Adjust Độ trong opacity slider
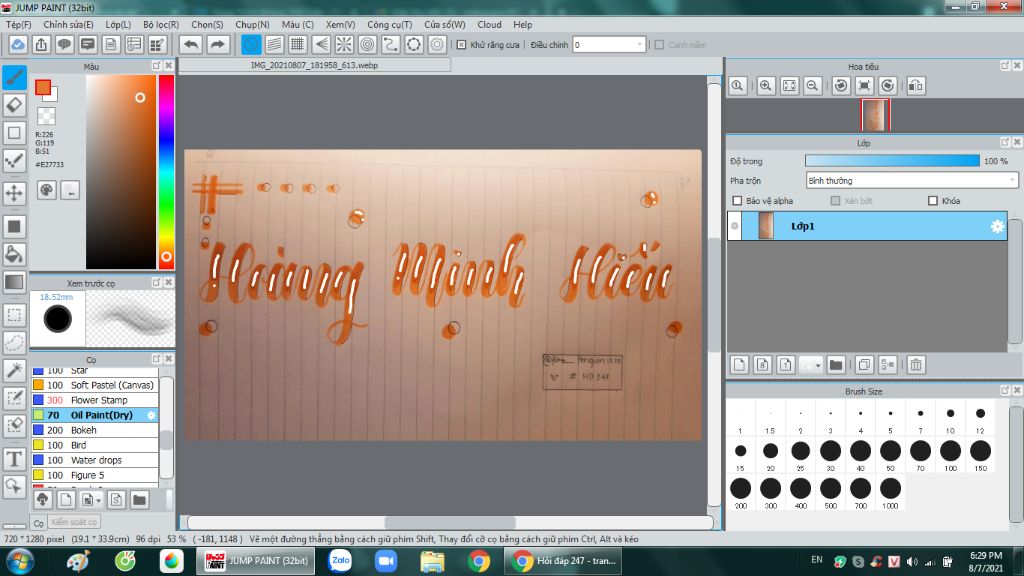Image resolution: width=1024 pixels, height=576 pixels. [892, 161]
